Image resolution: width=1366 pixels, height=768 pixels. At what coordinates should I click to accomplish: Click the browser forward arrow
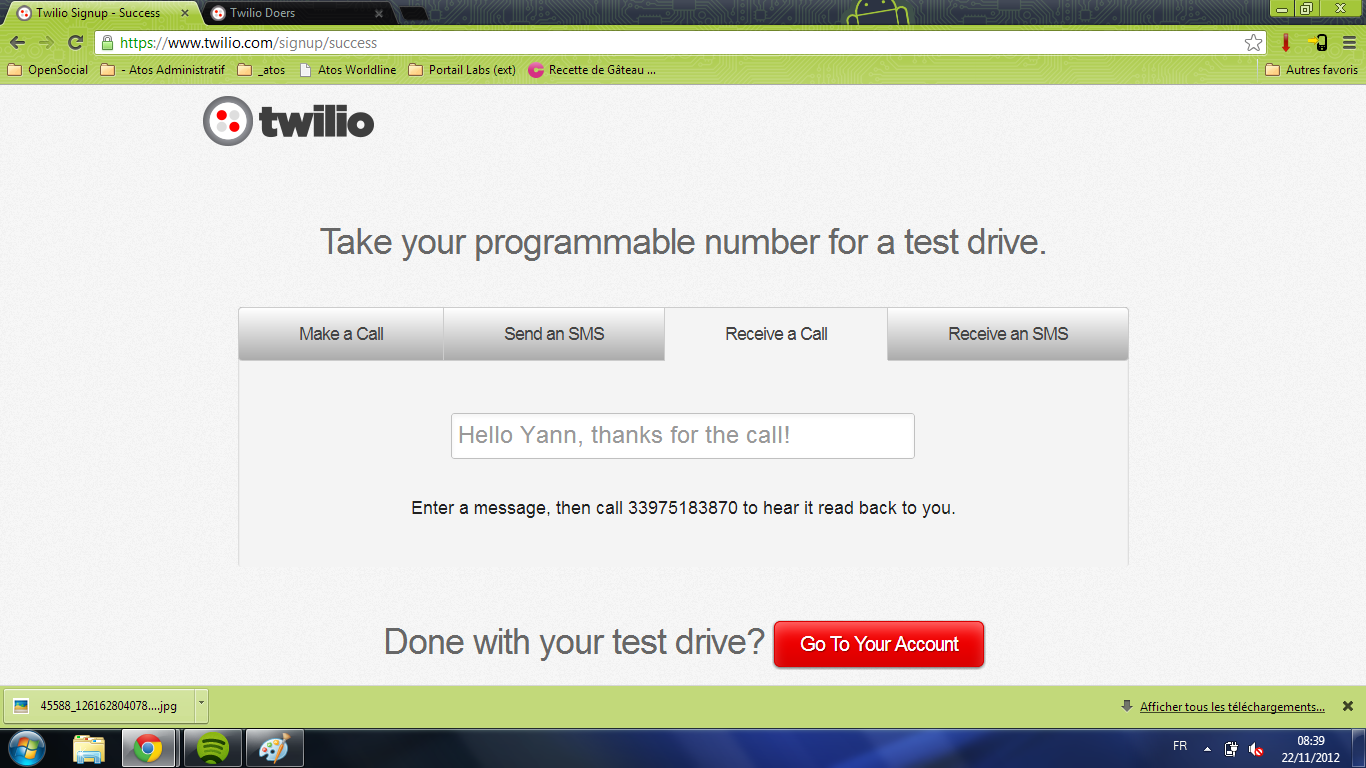[46, 43]
